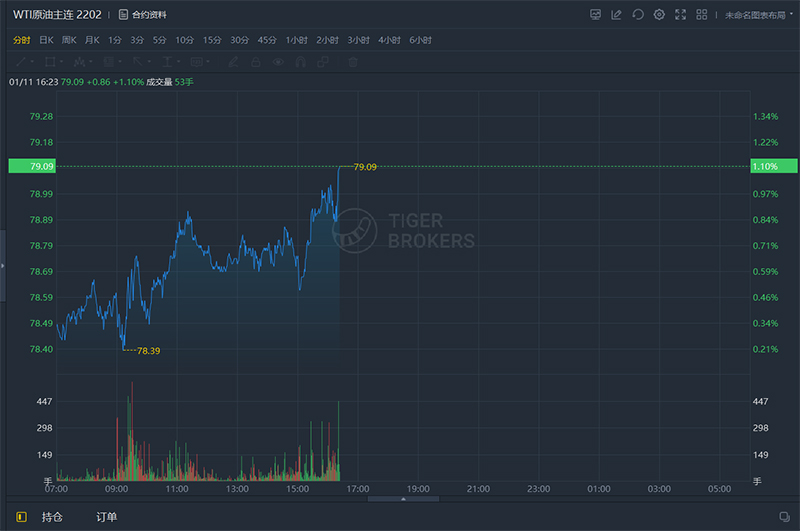
Task: Click the 79.09 high price marker on chart
Action: click(x=365, y=167)
